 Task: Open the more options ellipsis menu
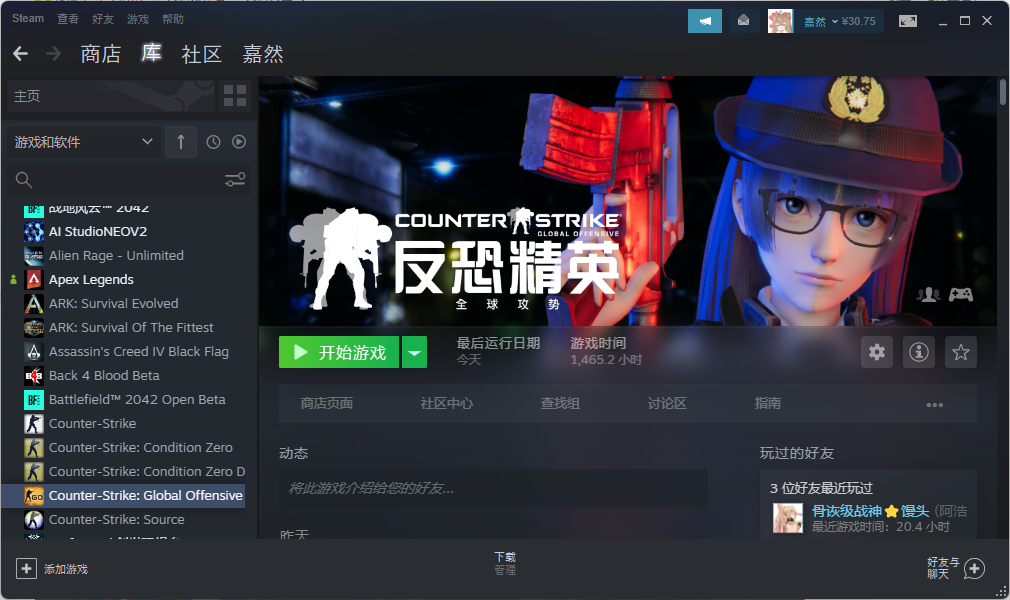click(935, 405)
